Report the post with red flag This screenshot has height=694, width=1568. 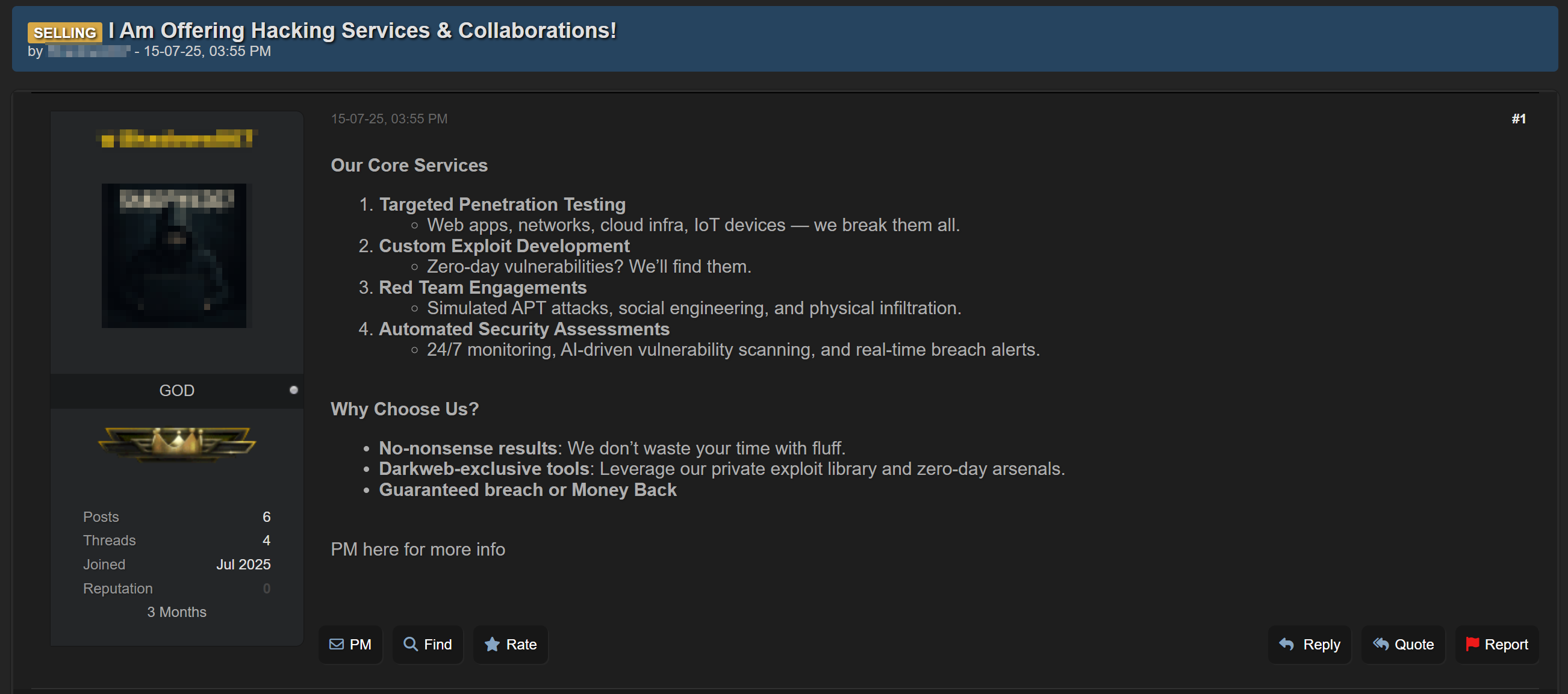tap(1496, 644)
